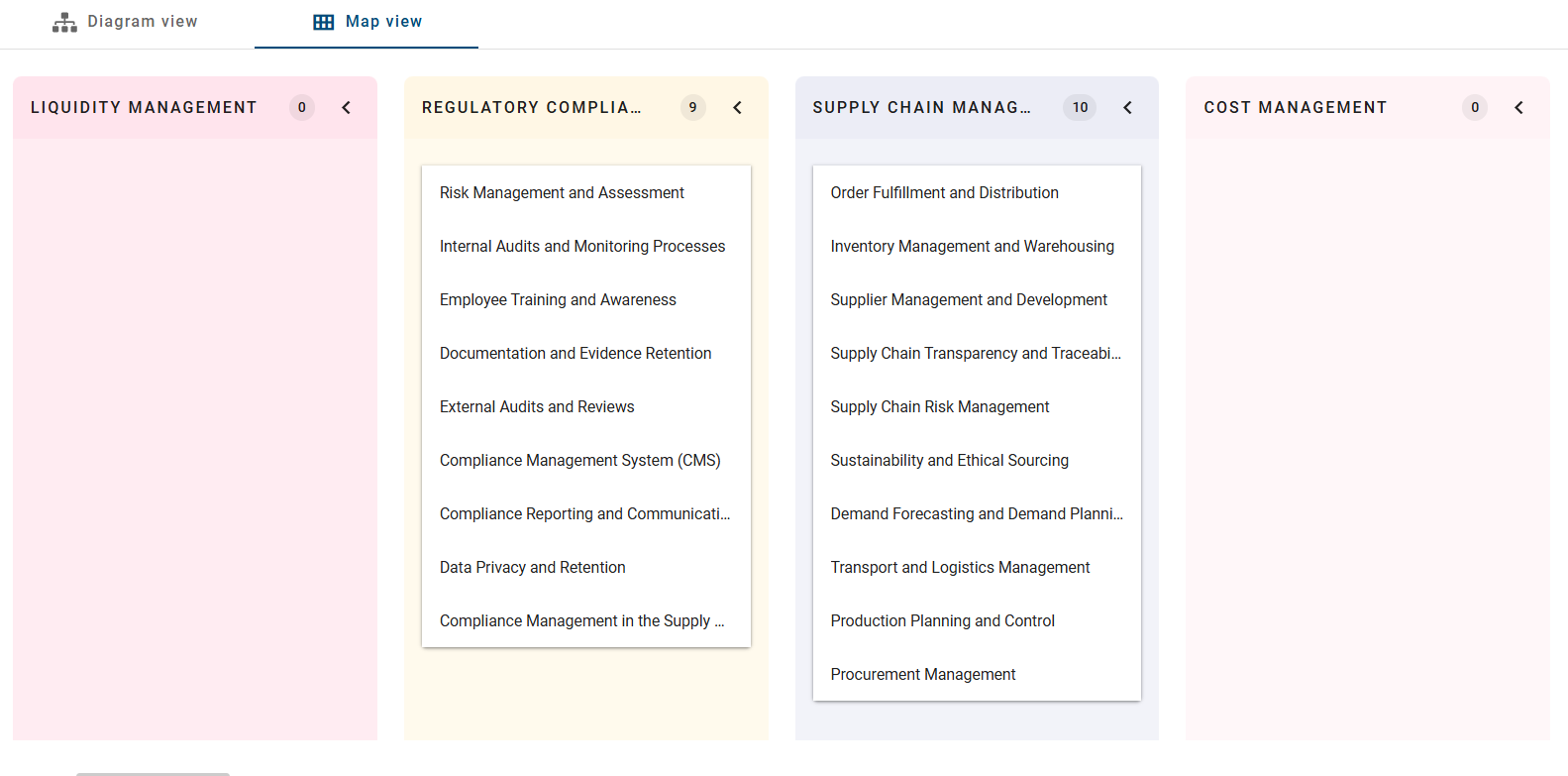
Task: Collapse the Supply Chain Management column
Action: coord(1127,108)
